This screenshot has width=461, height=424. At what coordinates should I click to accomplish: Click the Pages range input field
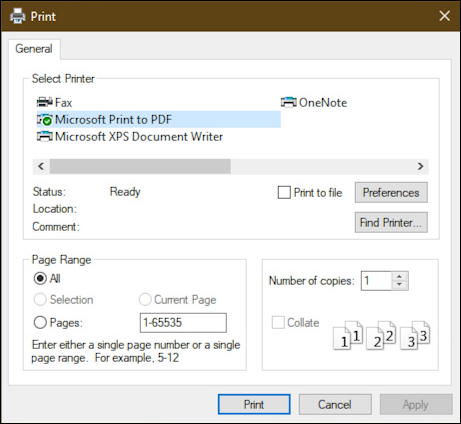point(183,322)
